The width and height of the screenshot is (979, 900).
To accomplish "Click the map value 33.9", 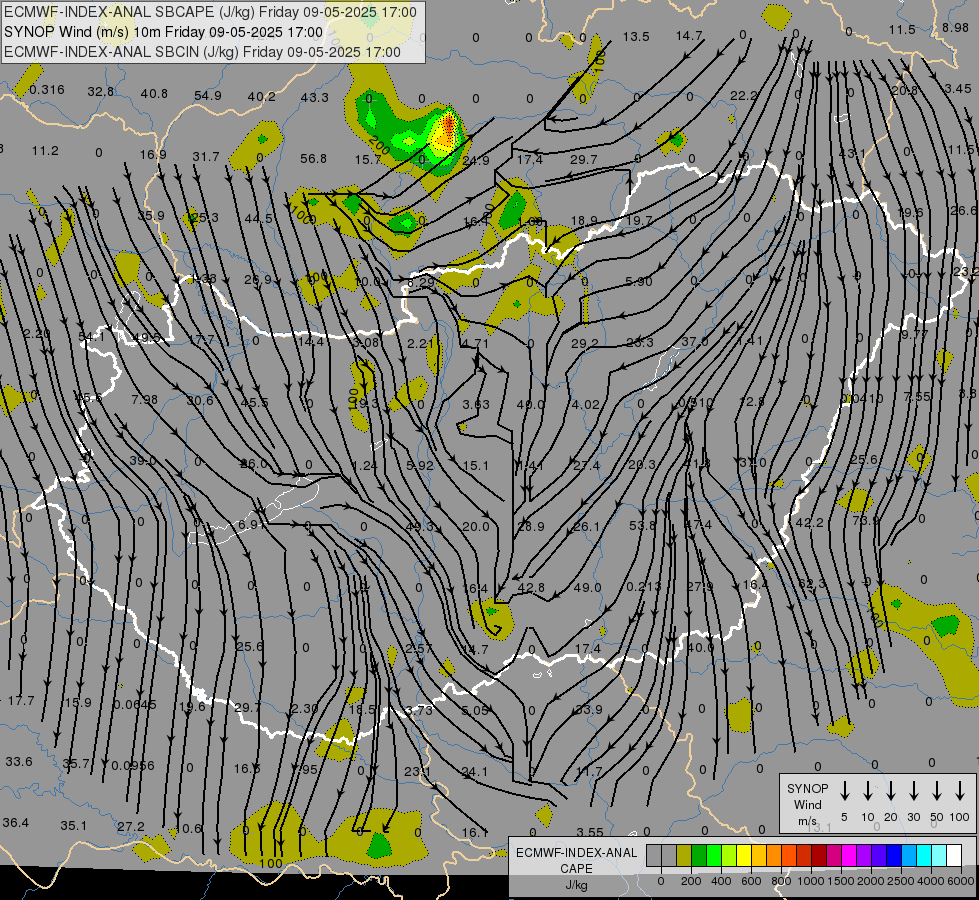I will coord(589,710).
